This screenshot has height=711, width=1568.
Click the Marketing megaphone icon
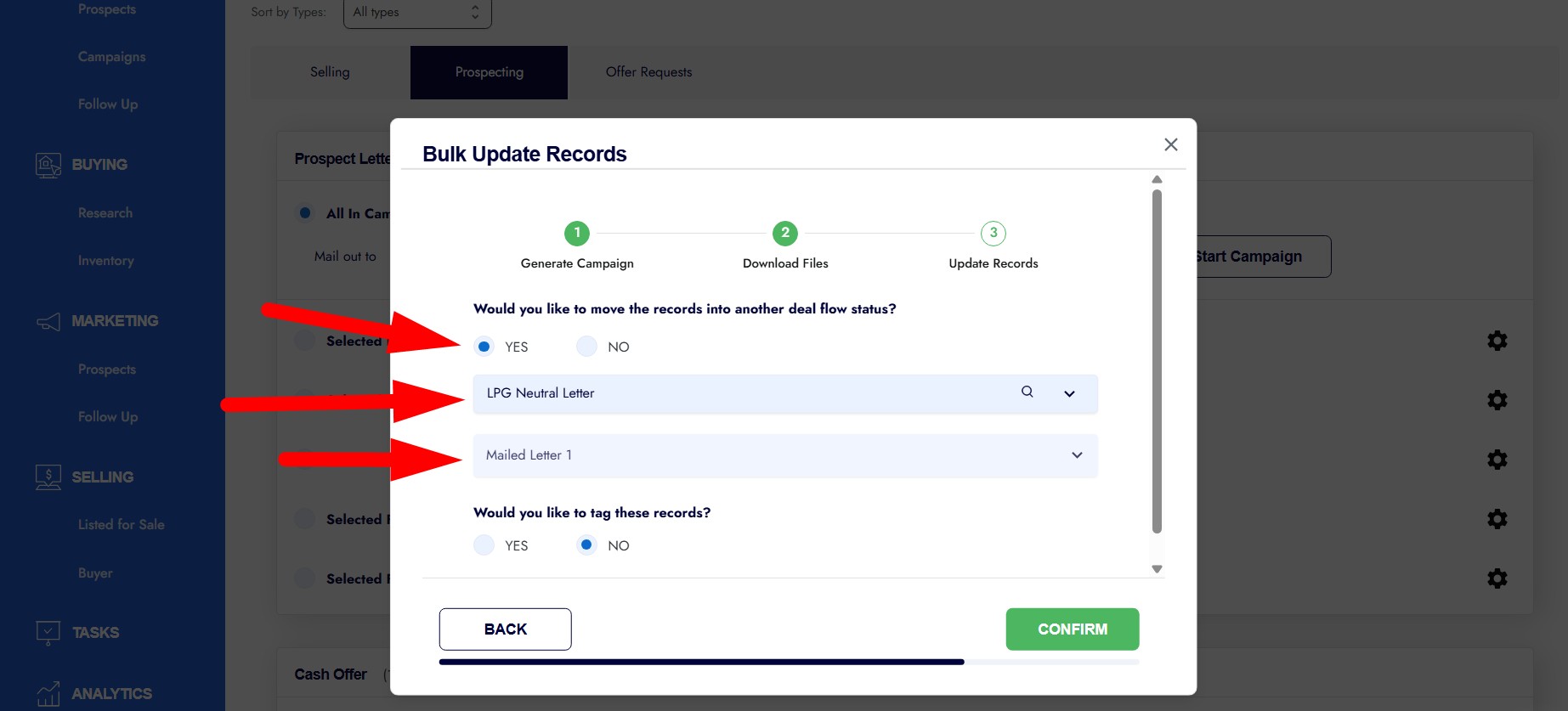(48, 321)
